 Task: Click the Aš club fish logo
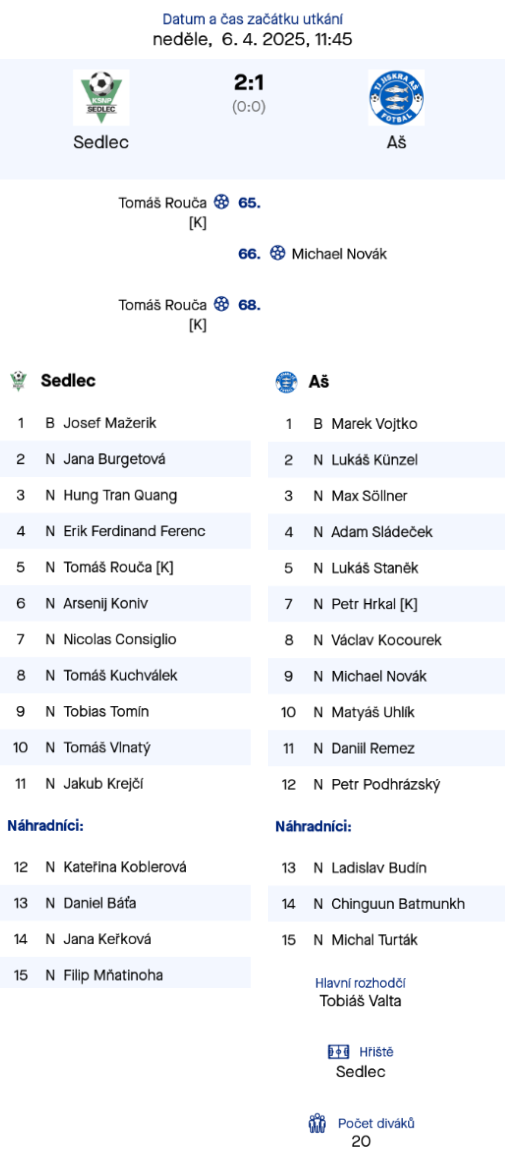396,97
